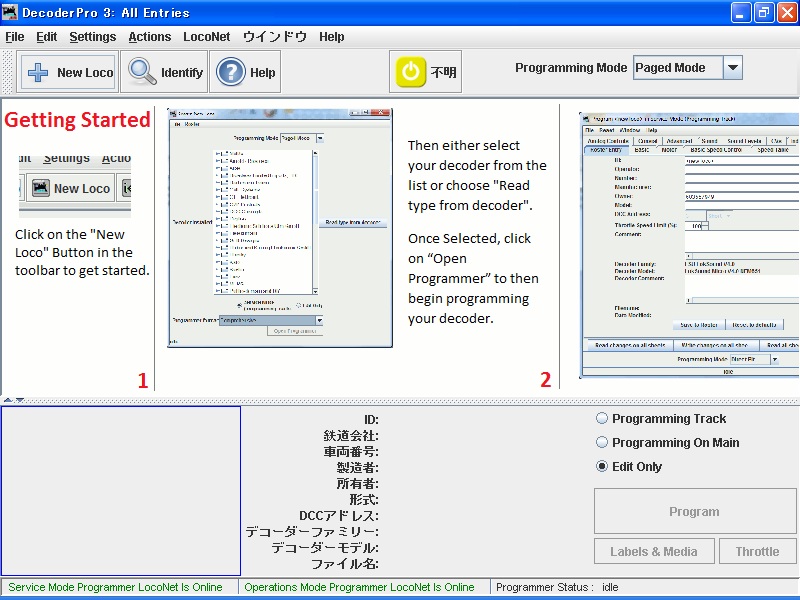This screenshot has width=800, height=600.
Task: Select Programming On Main radio button
Action: coord(602,442)
